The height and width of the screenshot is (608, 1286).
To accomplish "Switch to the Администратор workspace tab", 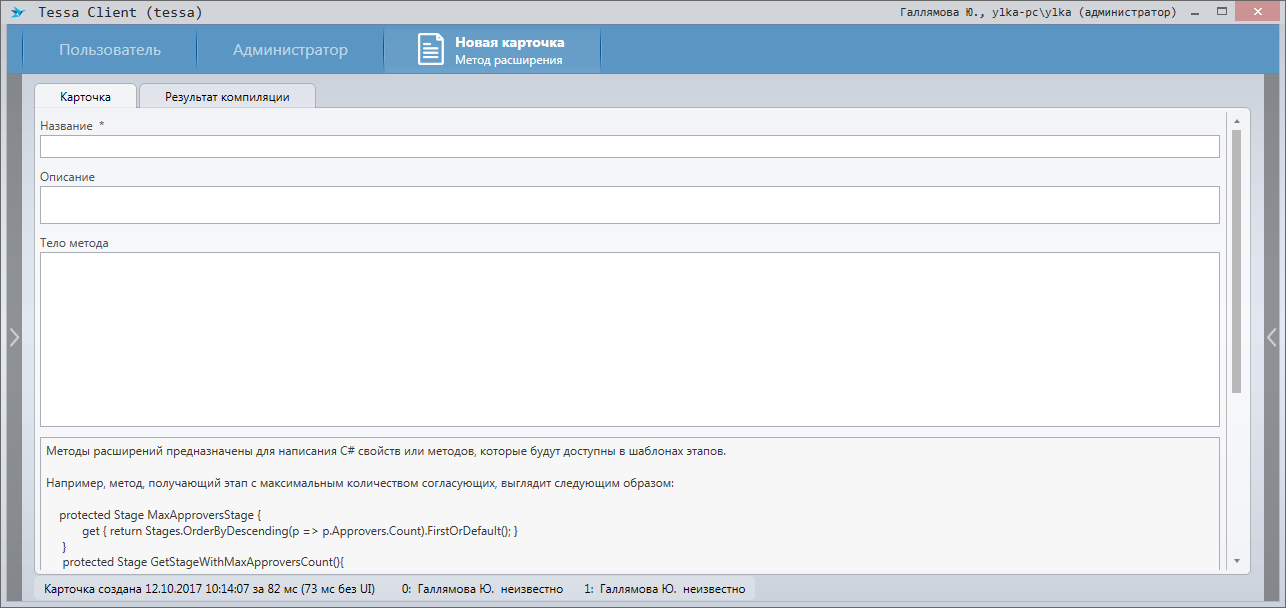I will [290, 50].
